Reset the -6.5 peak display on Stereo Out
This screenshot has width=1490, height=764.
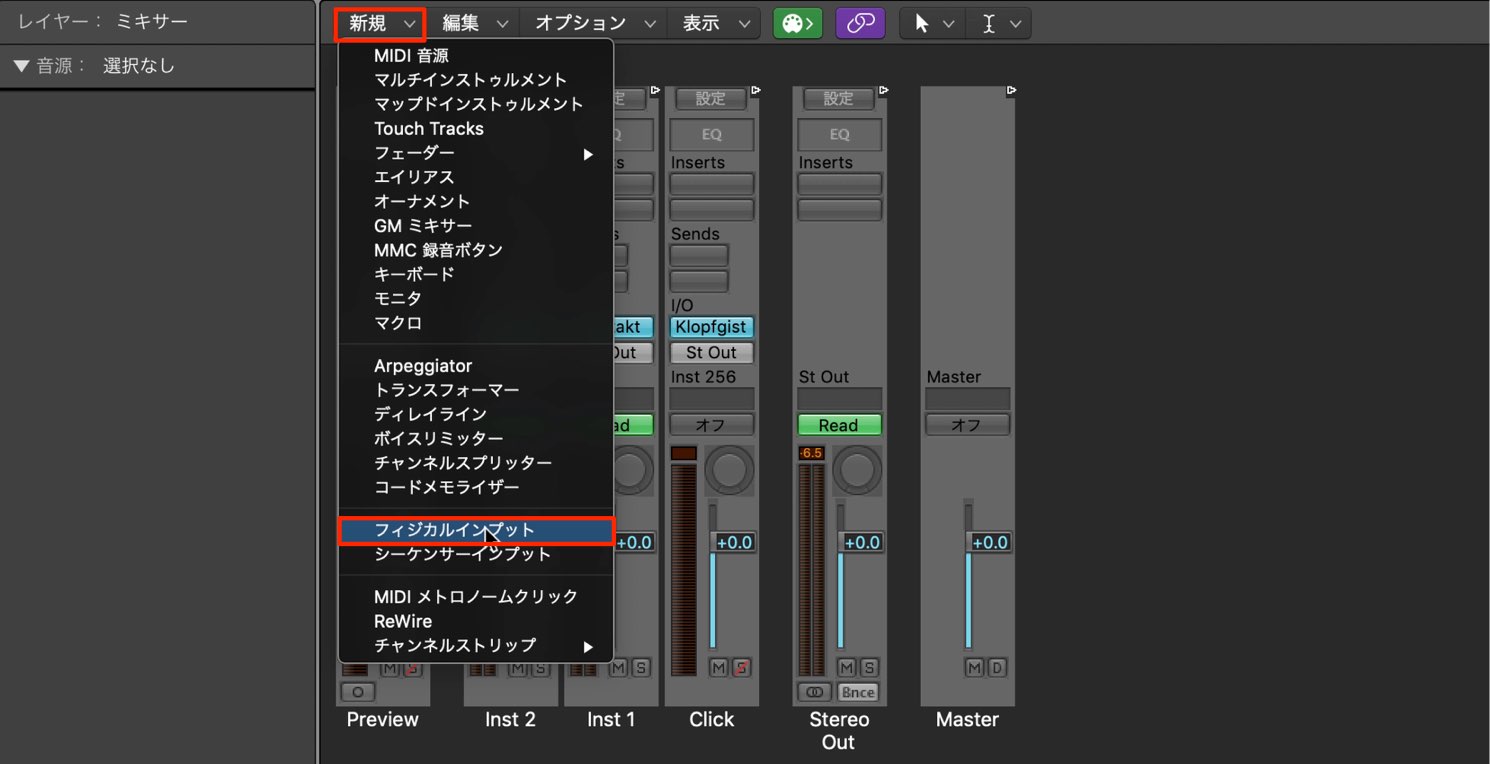(x=811, y=453)
